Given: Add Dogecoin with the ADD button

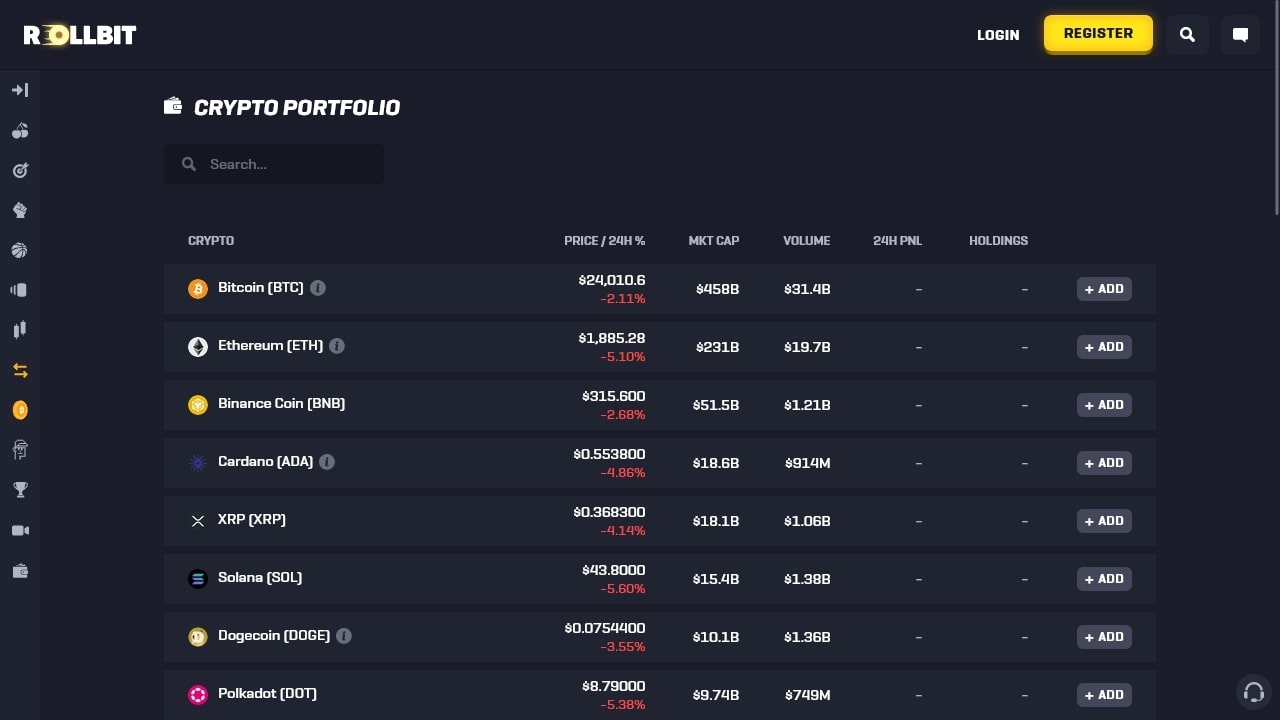Looking at the screenshot, I should (x=1104, y=637).
